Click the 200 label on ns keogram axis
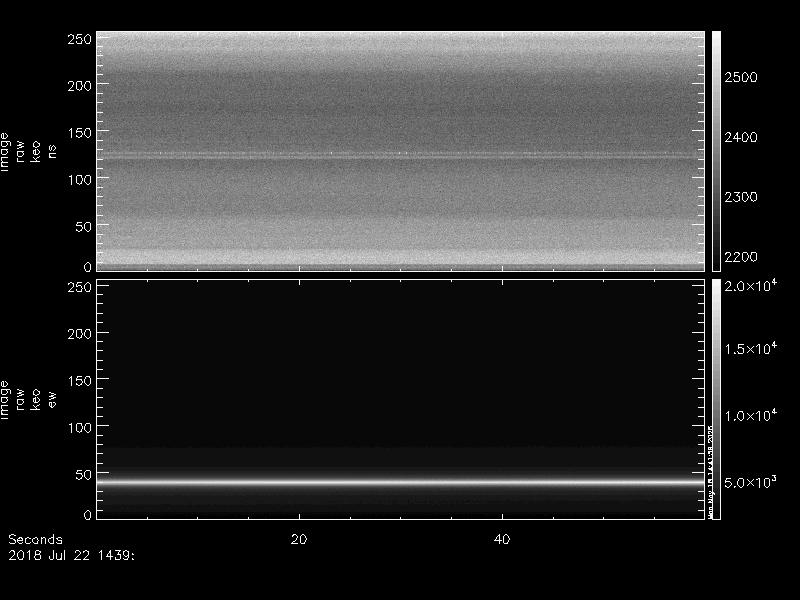Image resolution: width=800 pixels, height=600 pixels. (80, 86)
